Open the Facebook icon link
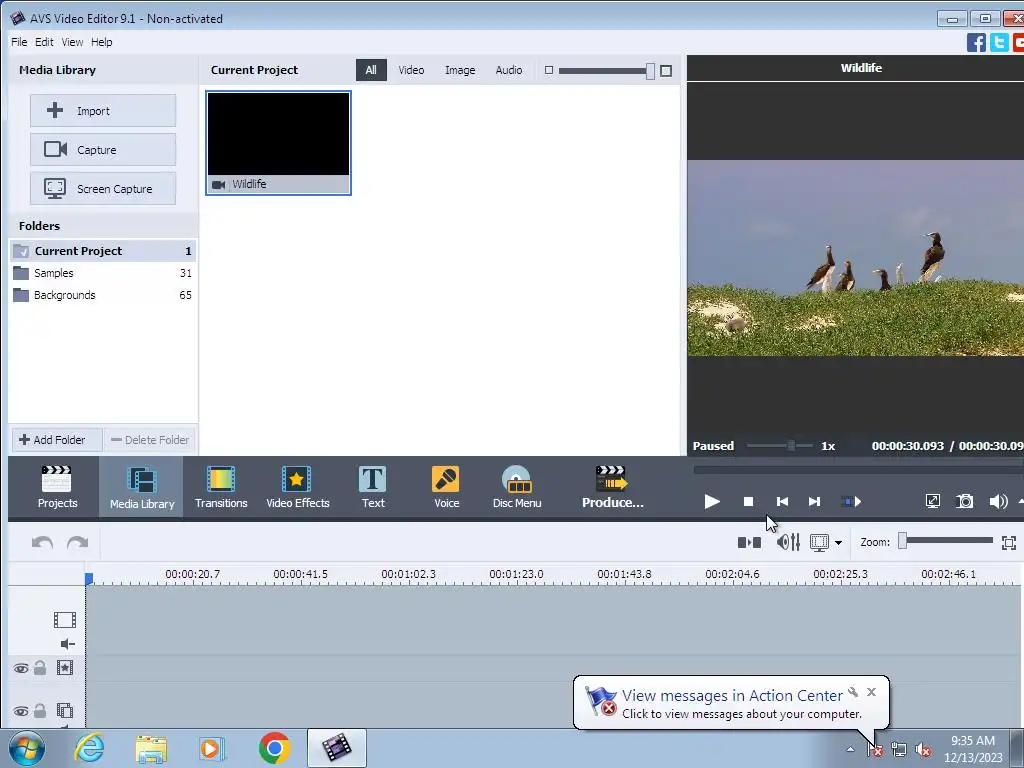Viewport: 1024px width, 768px height. tap(976, 42)
